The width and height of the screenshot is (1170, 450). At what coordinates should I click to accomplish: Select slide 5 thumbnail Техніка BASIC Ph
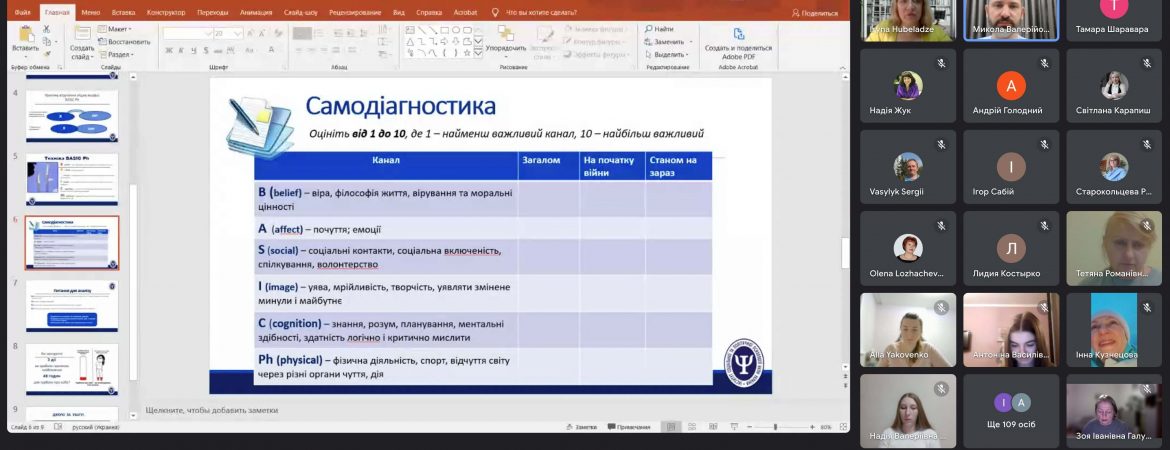pyautogui.click(x=72, y=179)
